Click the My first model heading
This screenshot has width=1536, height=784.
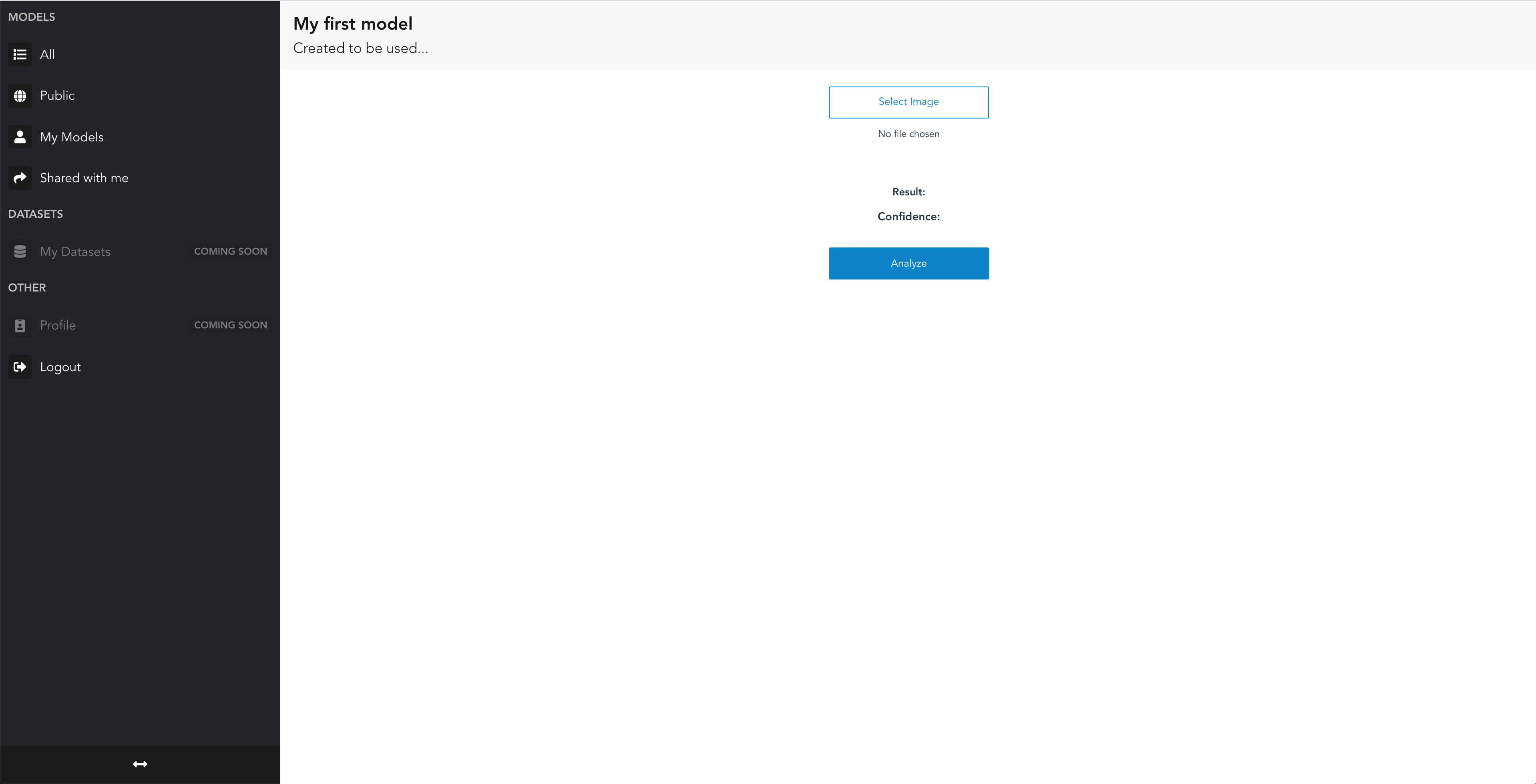[x=352, y=24]
